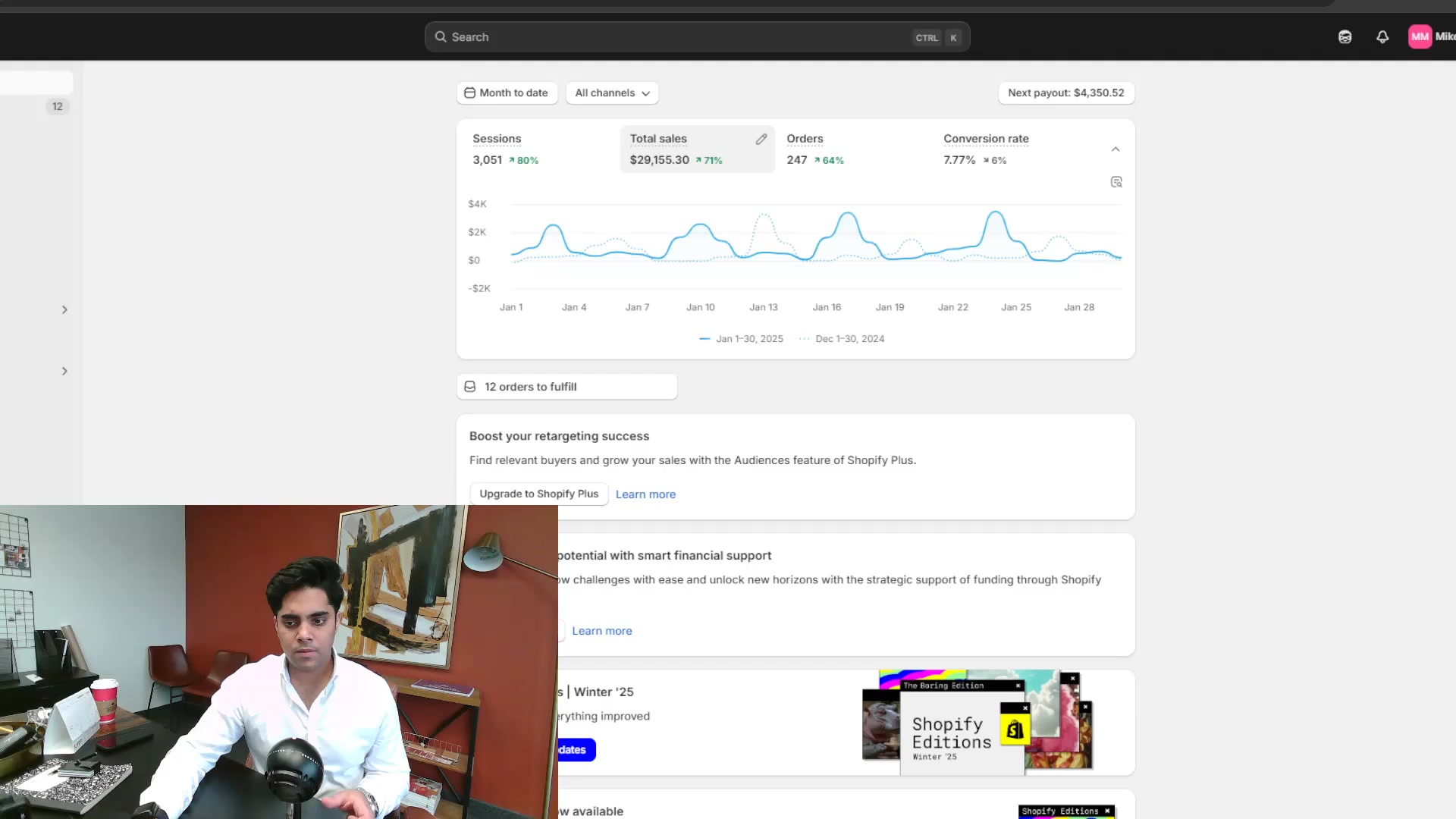
Task: Toggle the Dec 1–30, 2024 comparison legend
Action: pos(842,339)
